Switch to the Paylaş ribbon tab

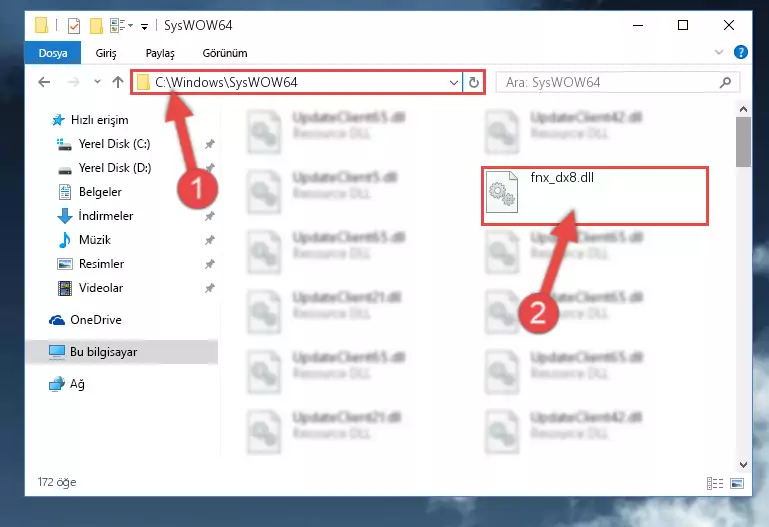tap(160, 53)
